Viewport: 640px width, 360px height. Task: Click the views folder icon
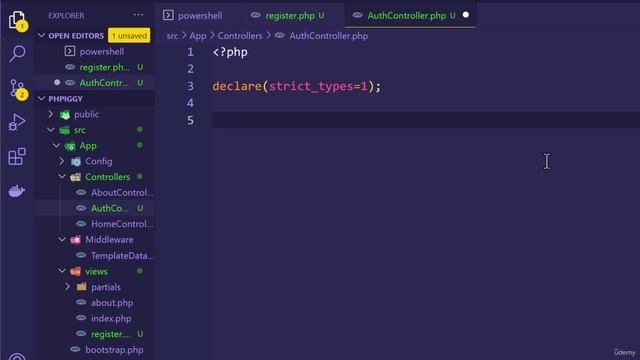pos(76,271)
